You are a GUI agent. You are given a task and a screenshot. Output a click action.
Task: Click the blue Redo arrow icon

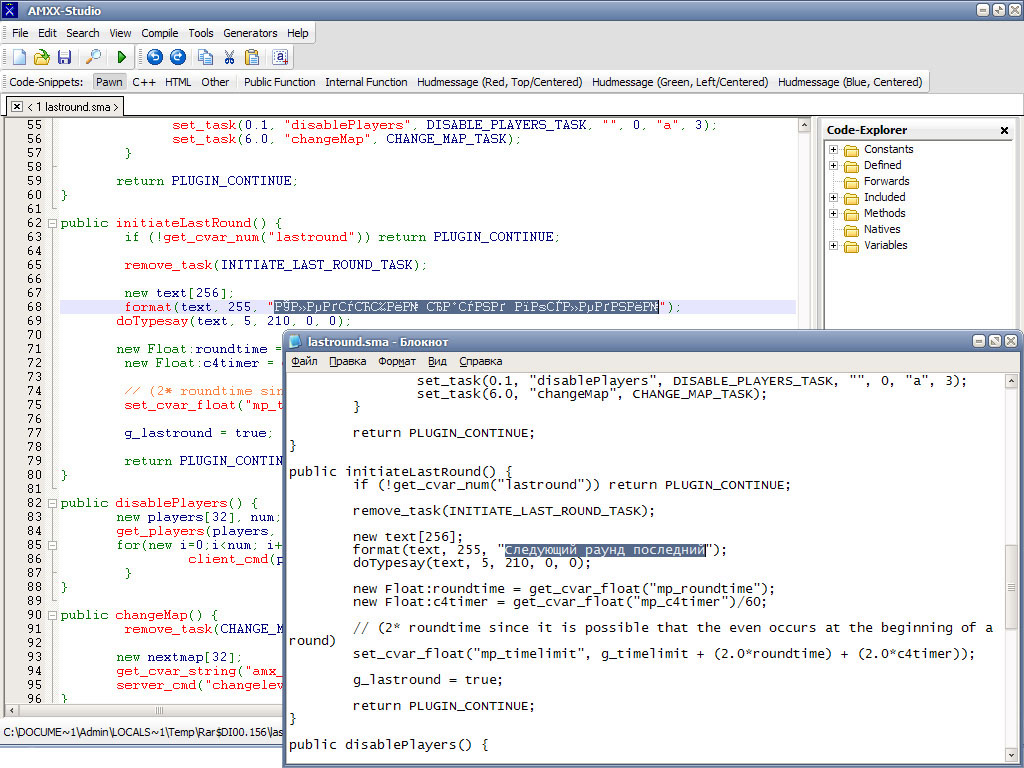coord(178,58)
